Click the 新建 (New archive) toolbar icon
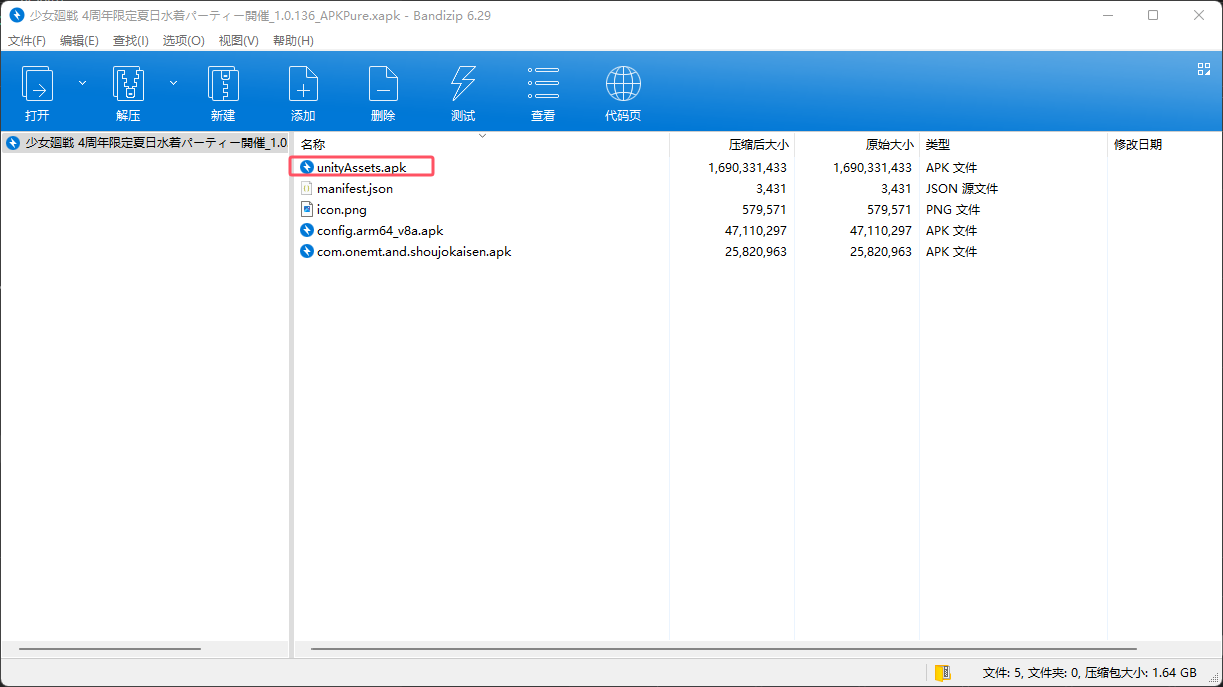This screenshot has width=1223, height=687. [223, 84]
